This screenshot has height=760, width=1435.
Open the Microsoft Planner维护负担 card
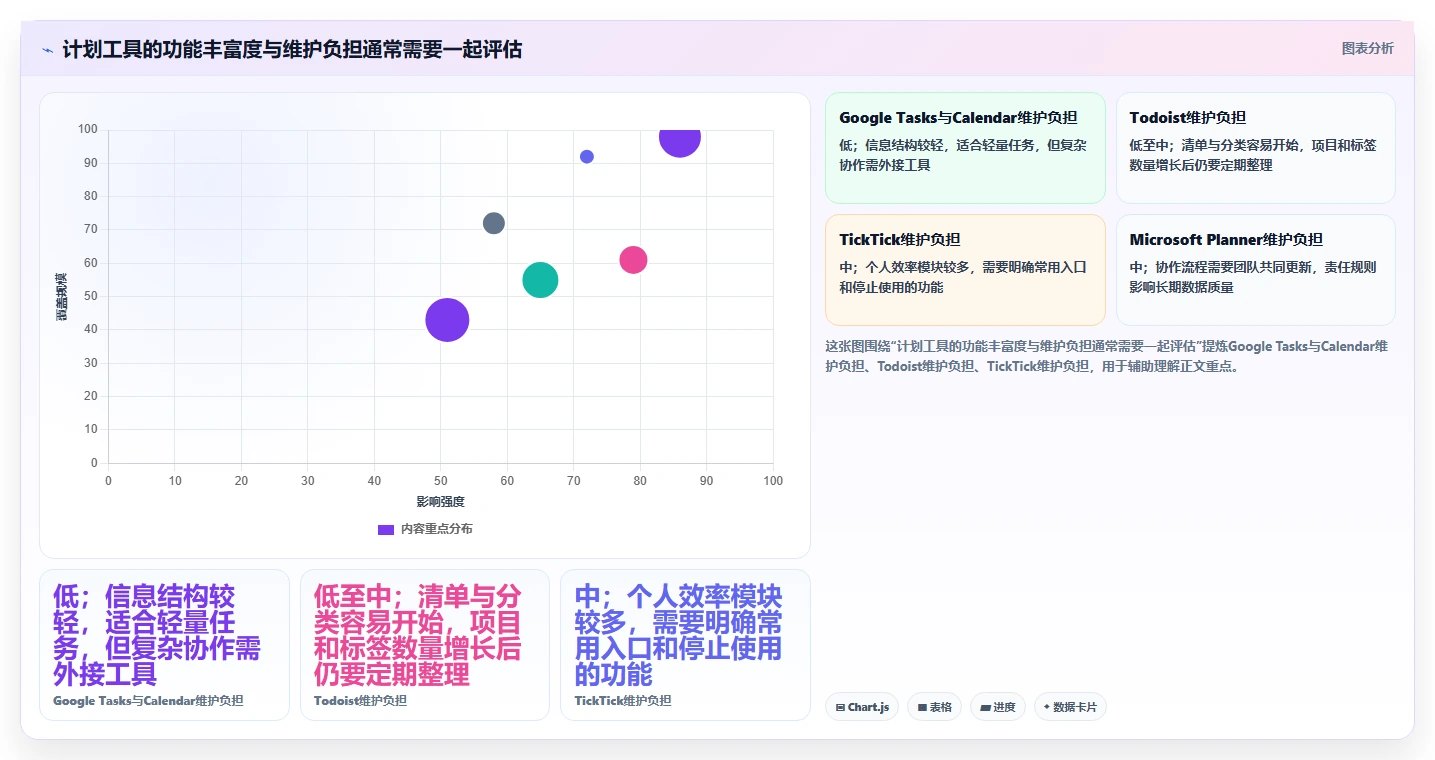[1255, 270]
